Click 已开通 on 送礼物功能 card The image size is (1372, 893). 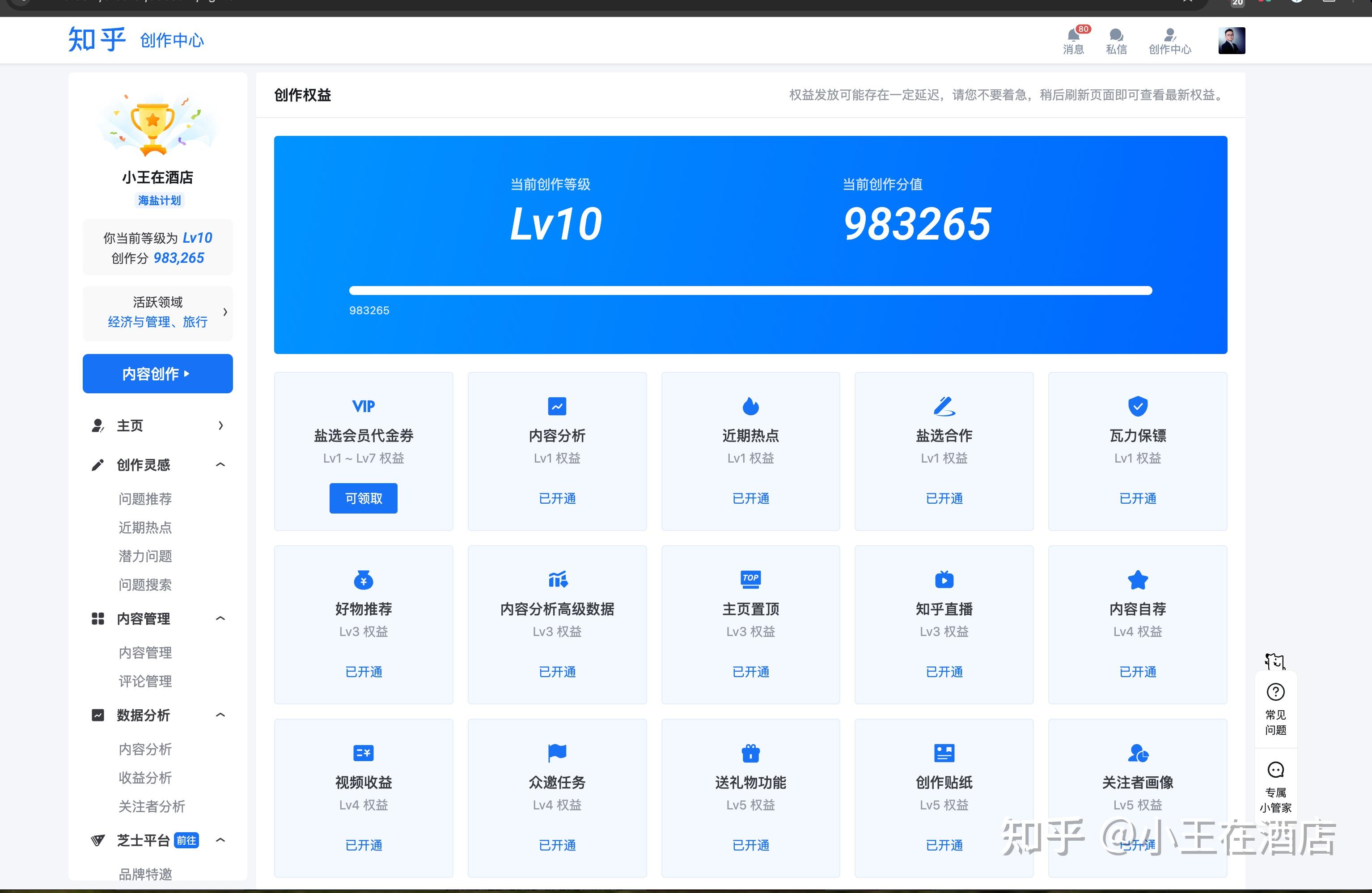point(750,845)
